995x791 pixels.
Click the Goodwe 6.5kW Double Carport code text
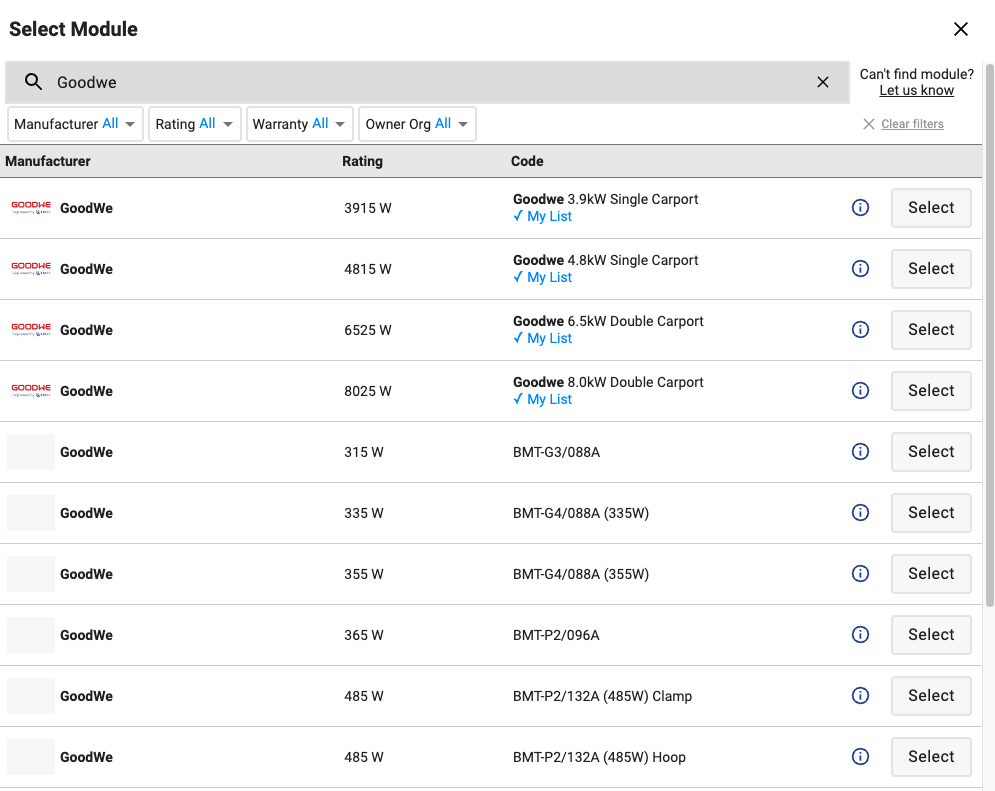coord(608,321)
